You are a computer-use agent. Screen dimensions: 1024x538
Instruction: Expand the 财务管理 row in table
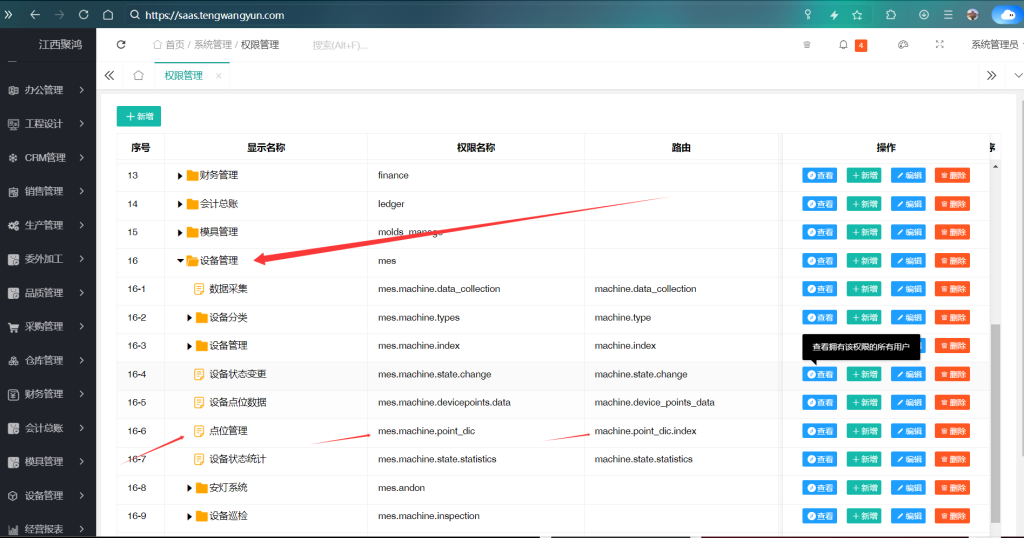(180, 176)
